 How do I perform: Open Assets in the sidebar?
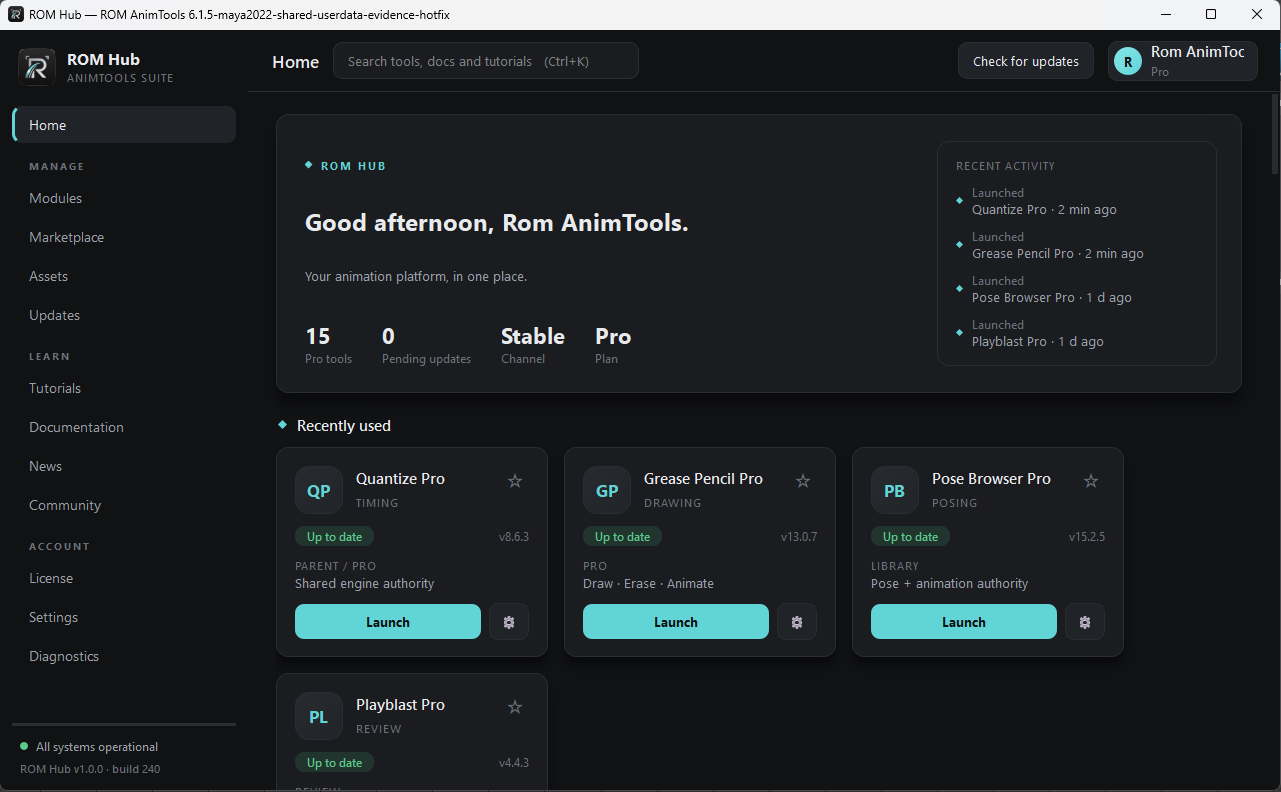(x=124, y=276)
